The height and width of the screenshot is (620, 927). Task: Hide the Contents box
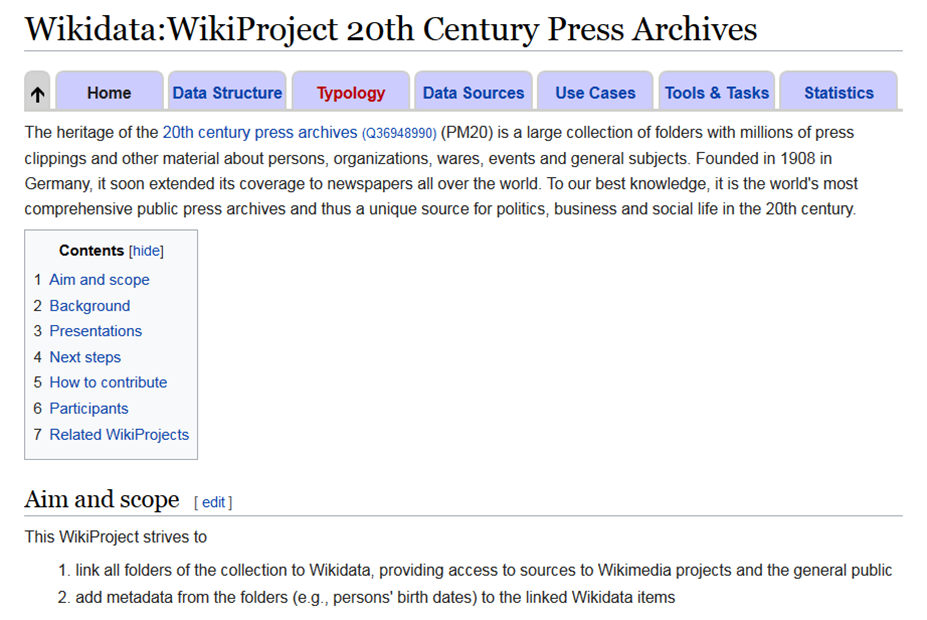point(146,251)
